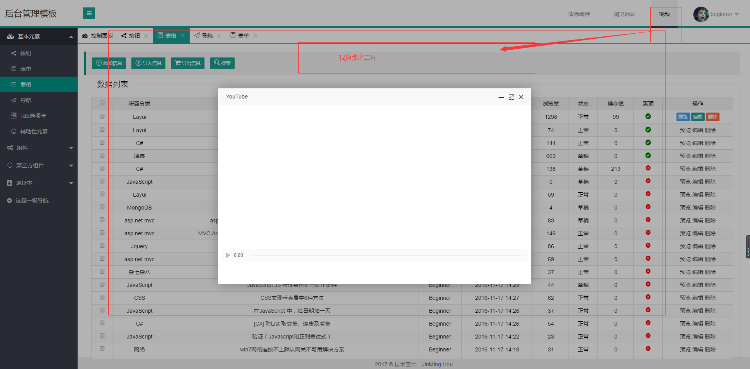Toggle the select-all checkbox in table header

click(102, 102)
